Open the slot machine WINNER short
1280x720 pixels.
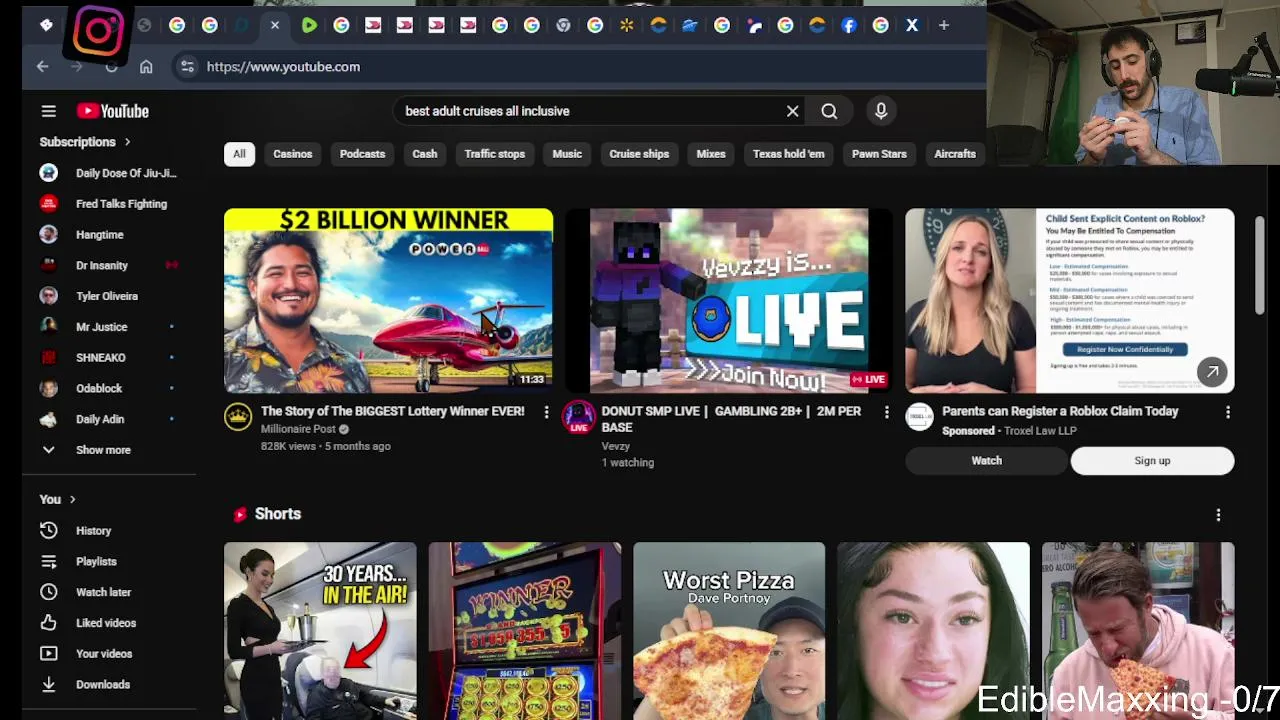tap(525, 631)
